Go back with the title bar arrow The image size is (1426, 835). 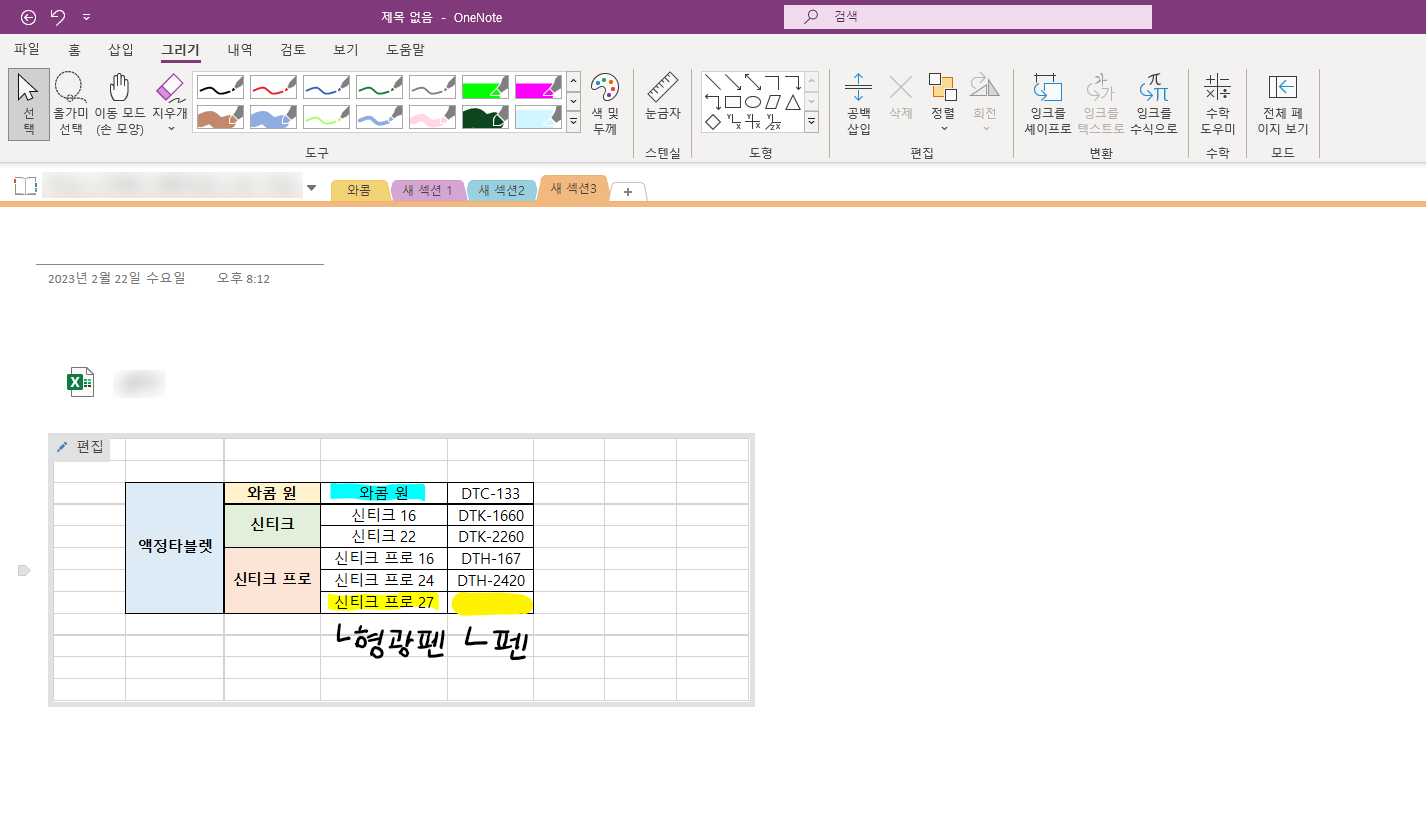pyautogui.click(x=28, y=17)
